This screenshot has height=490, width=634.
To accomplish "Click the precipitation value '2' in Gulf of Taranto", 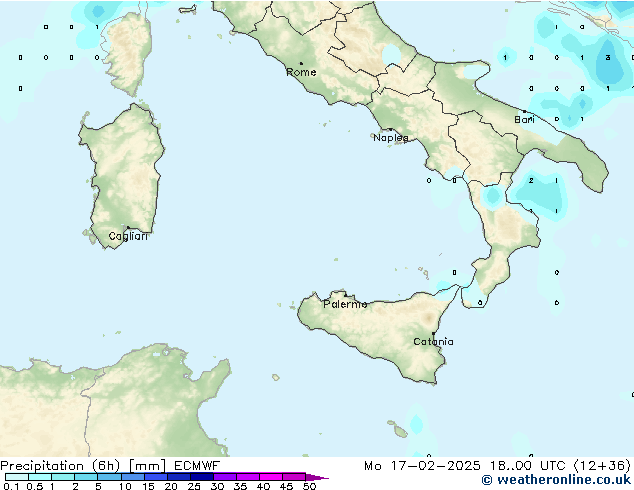I will pos(531,180).
